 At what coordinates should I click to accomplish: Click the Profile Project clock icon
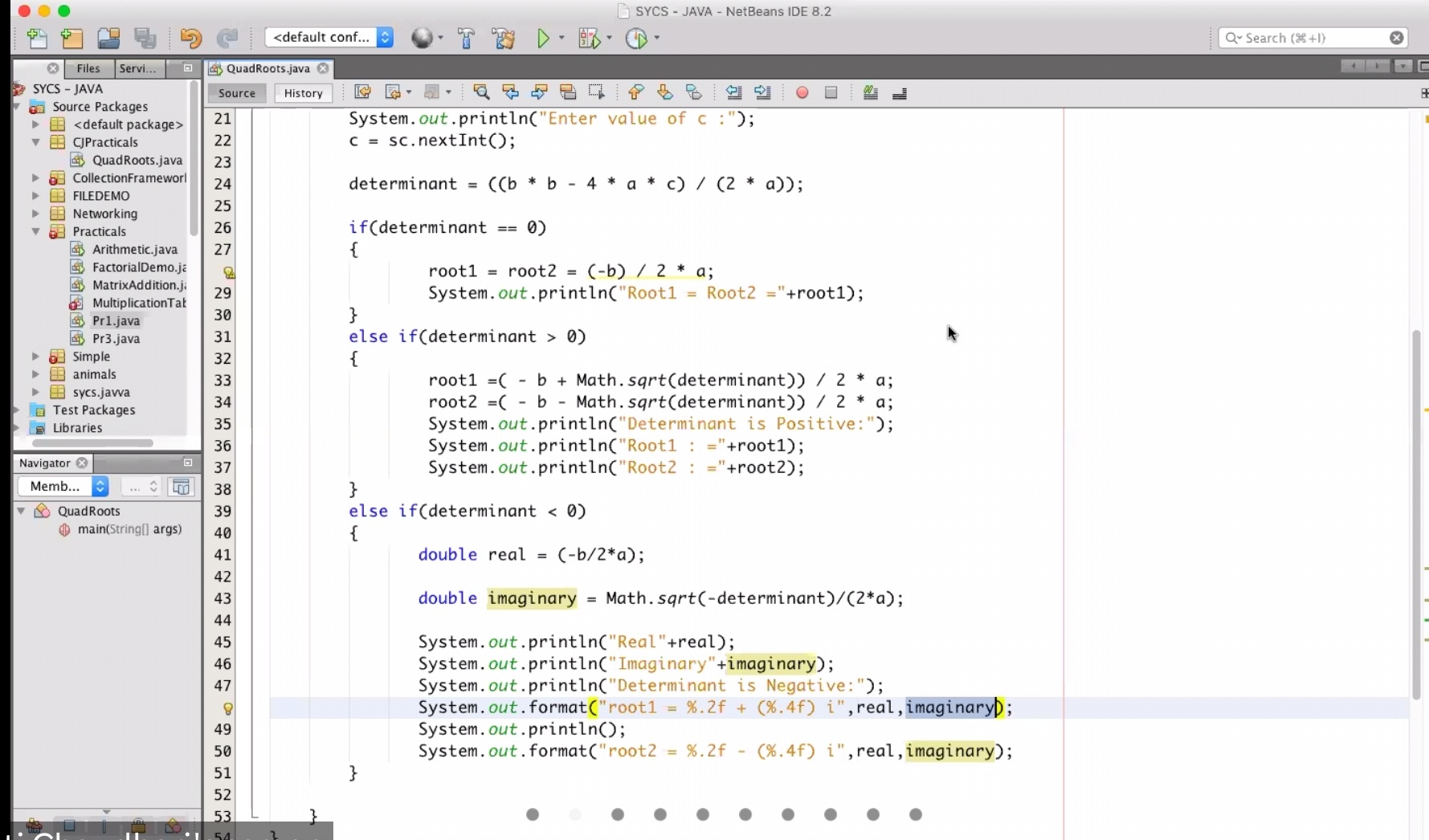[636, 38]
